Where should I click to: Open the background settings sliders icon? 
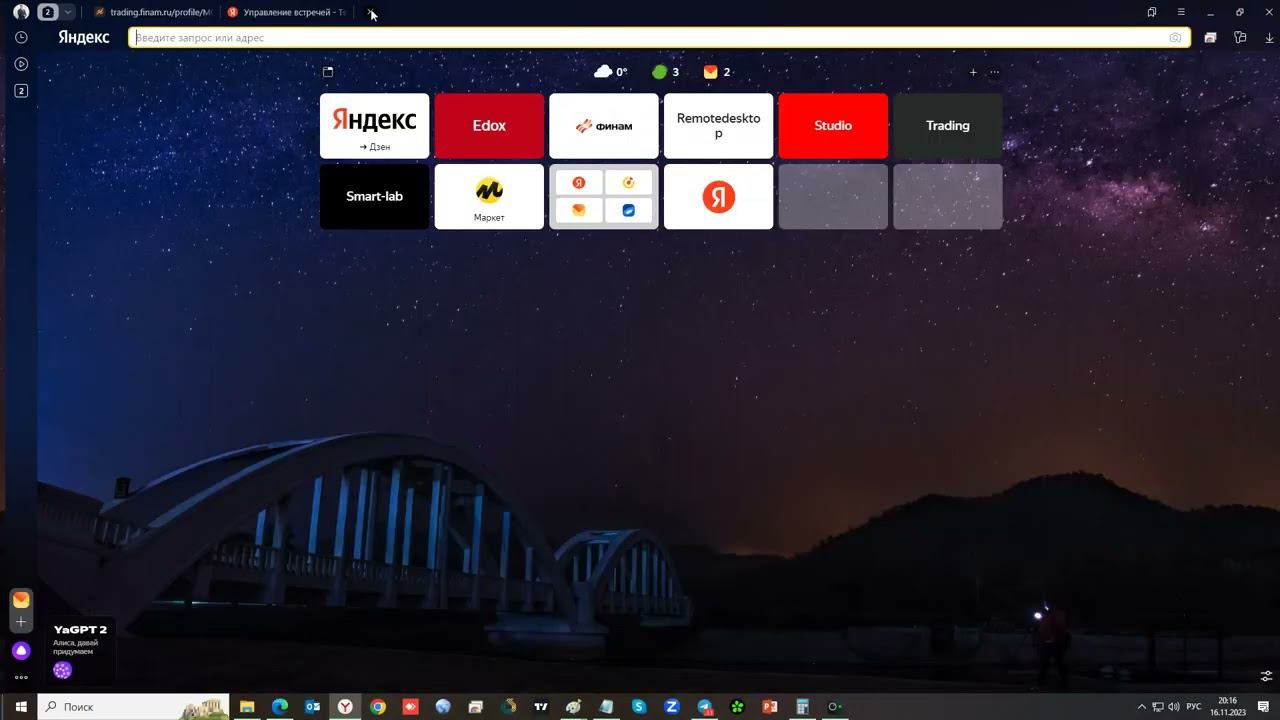coord(1266,677)
